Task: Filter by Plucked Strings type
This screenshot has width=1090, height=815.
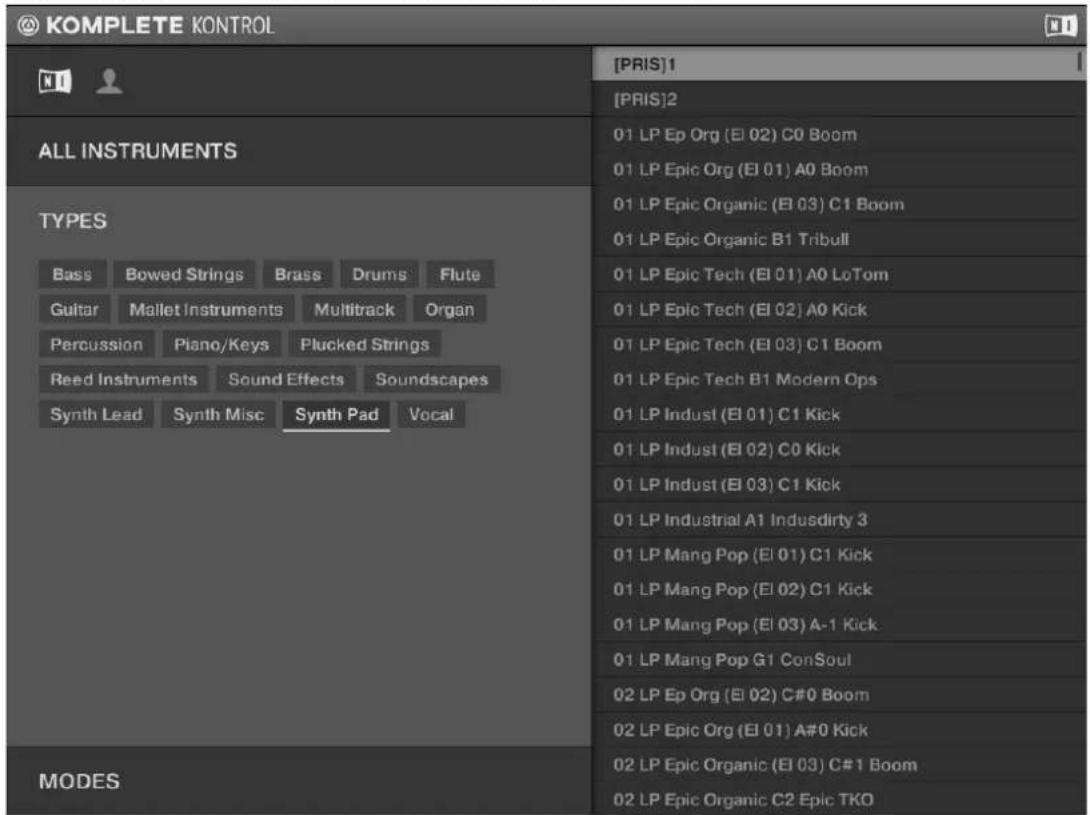Action: (x=364, y=344)
